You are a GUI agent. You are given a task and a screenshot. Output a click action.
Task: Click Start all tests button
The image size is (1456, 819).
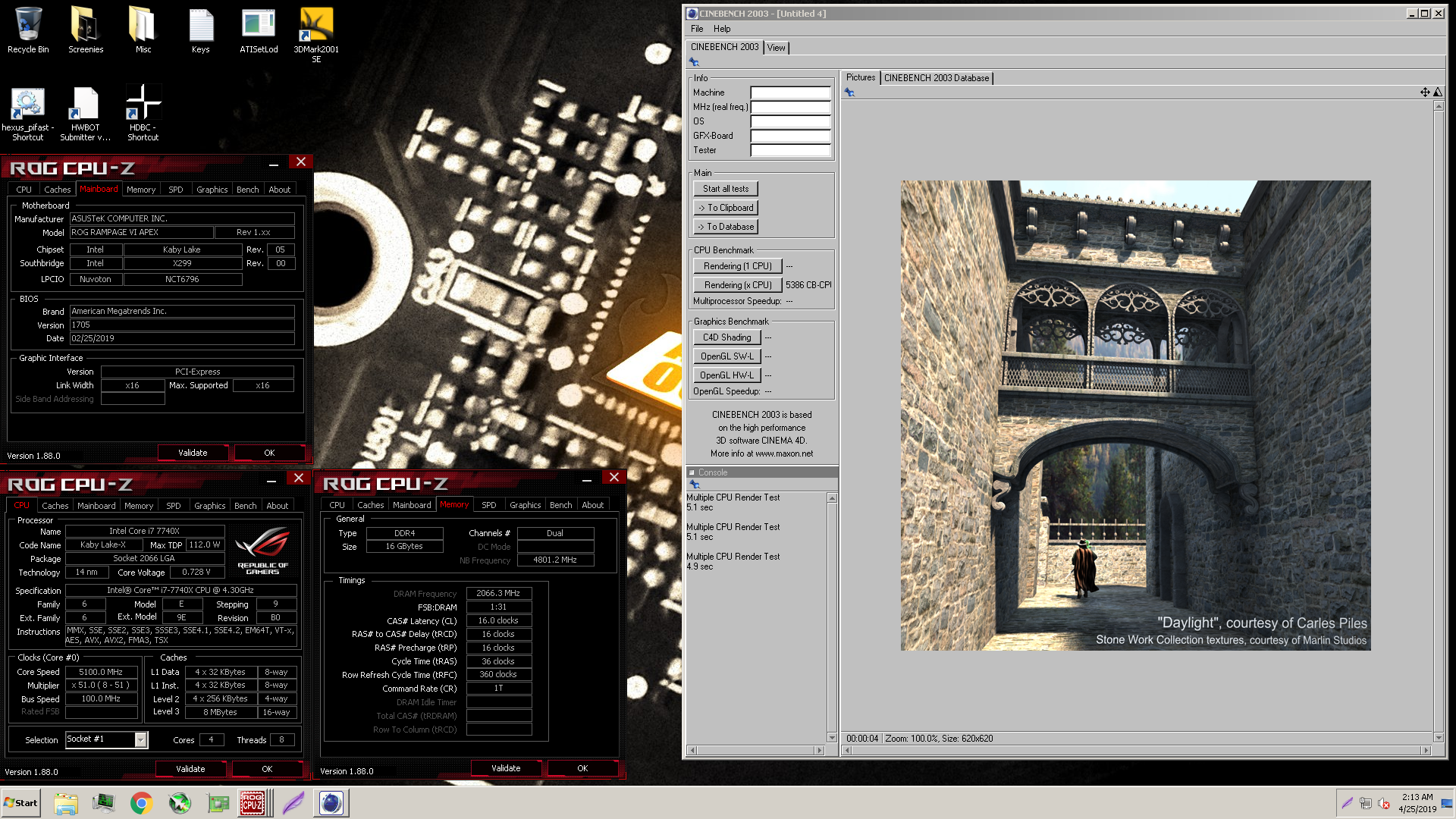[725, 189]
